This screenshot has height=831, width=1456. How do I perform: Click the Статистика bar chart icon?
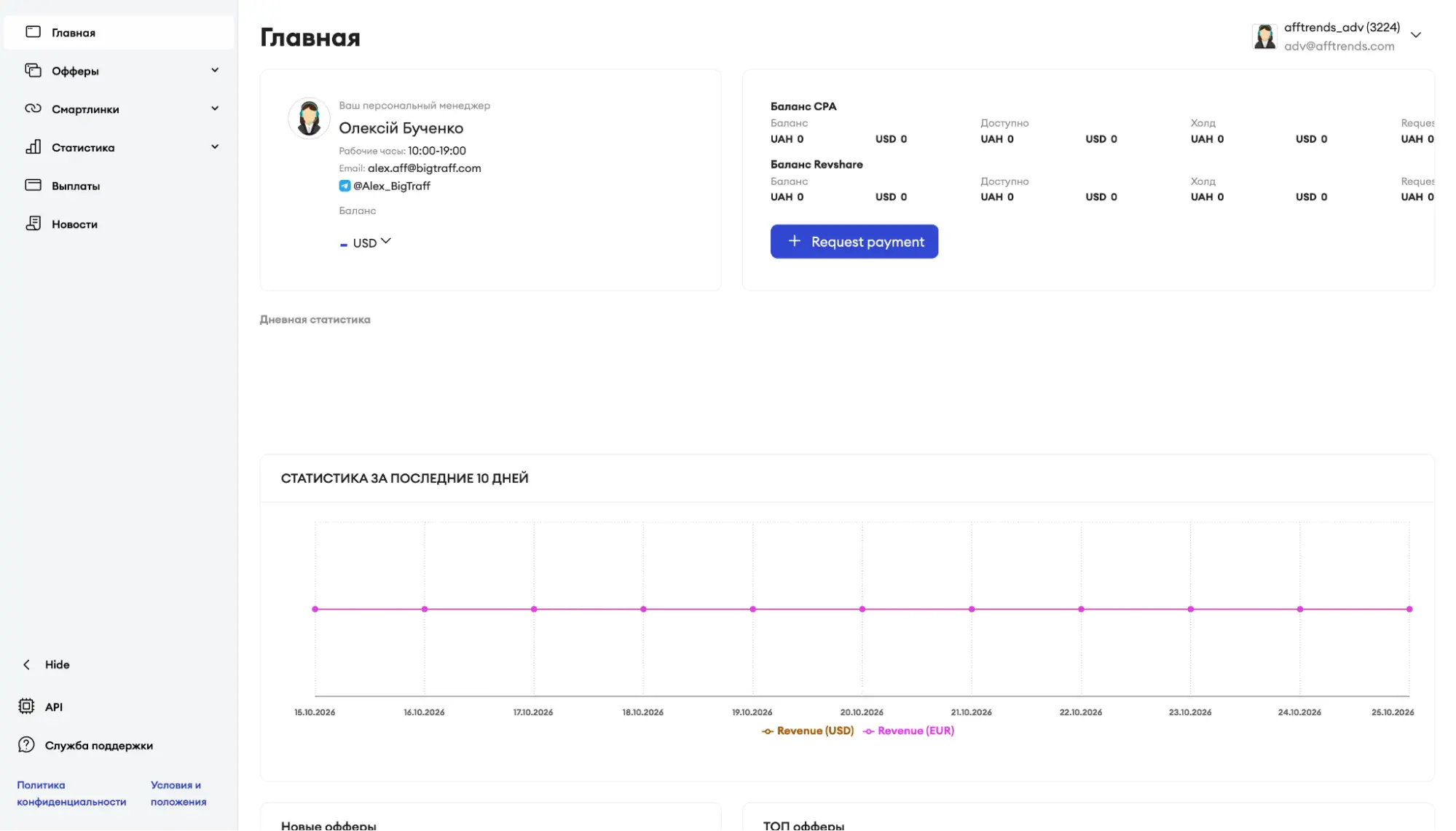(x=33, y=147)
